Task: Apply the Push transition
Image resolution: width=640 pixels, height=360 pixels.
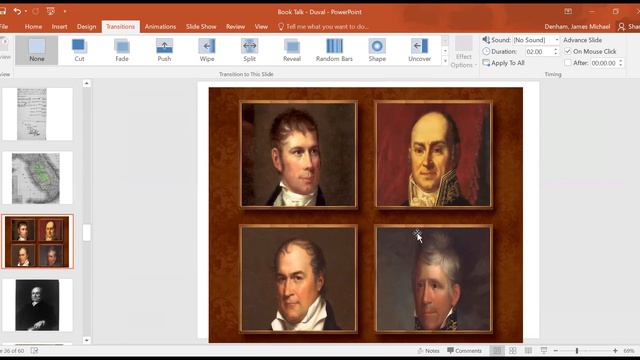Action: [164, 50]
